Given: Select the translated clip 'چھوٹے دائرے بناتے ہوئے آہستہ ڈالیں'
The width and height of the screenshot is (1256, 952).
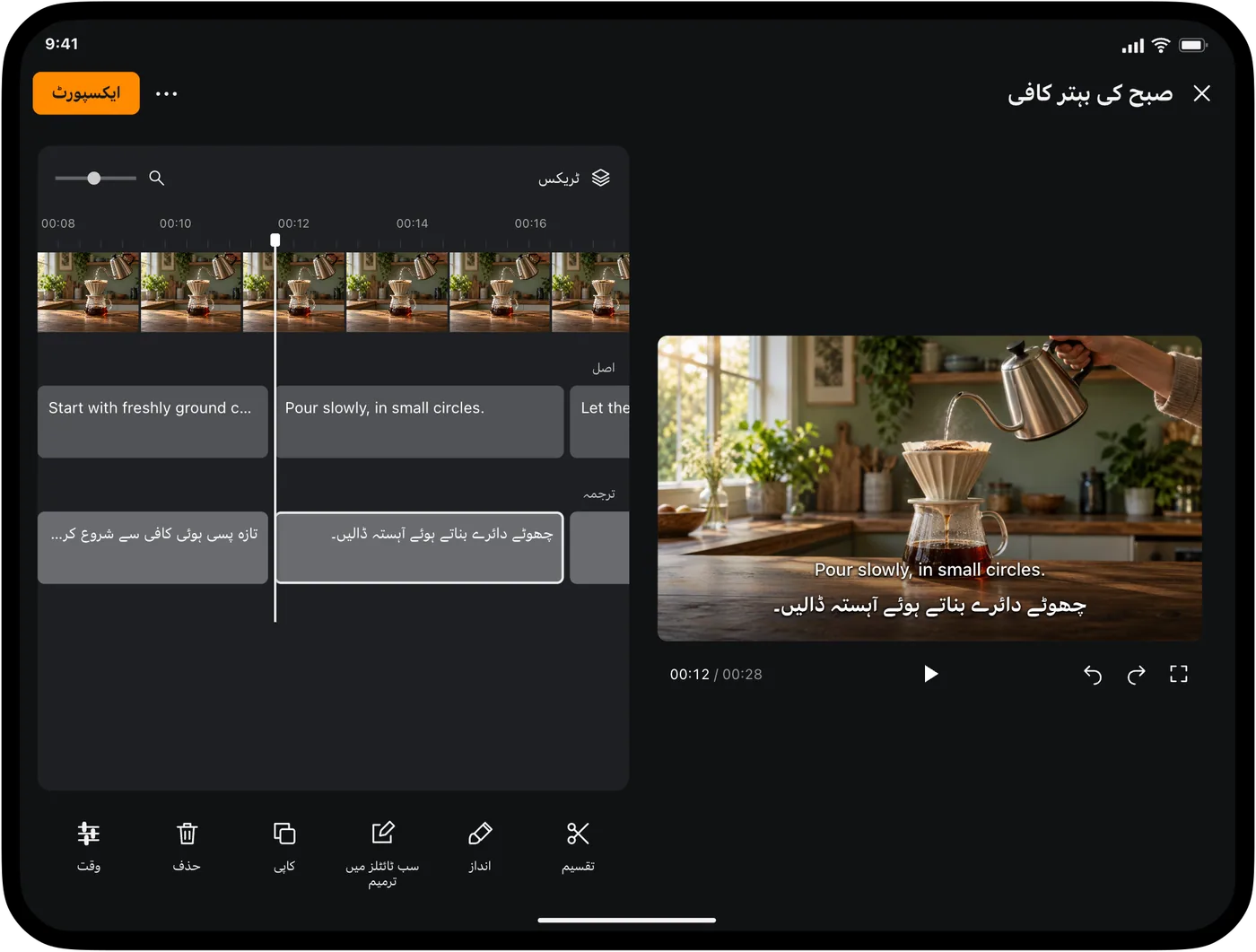Looking at the screenshot, I should 420,548.
